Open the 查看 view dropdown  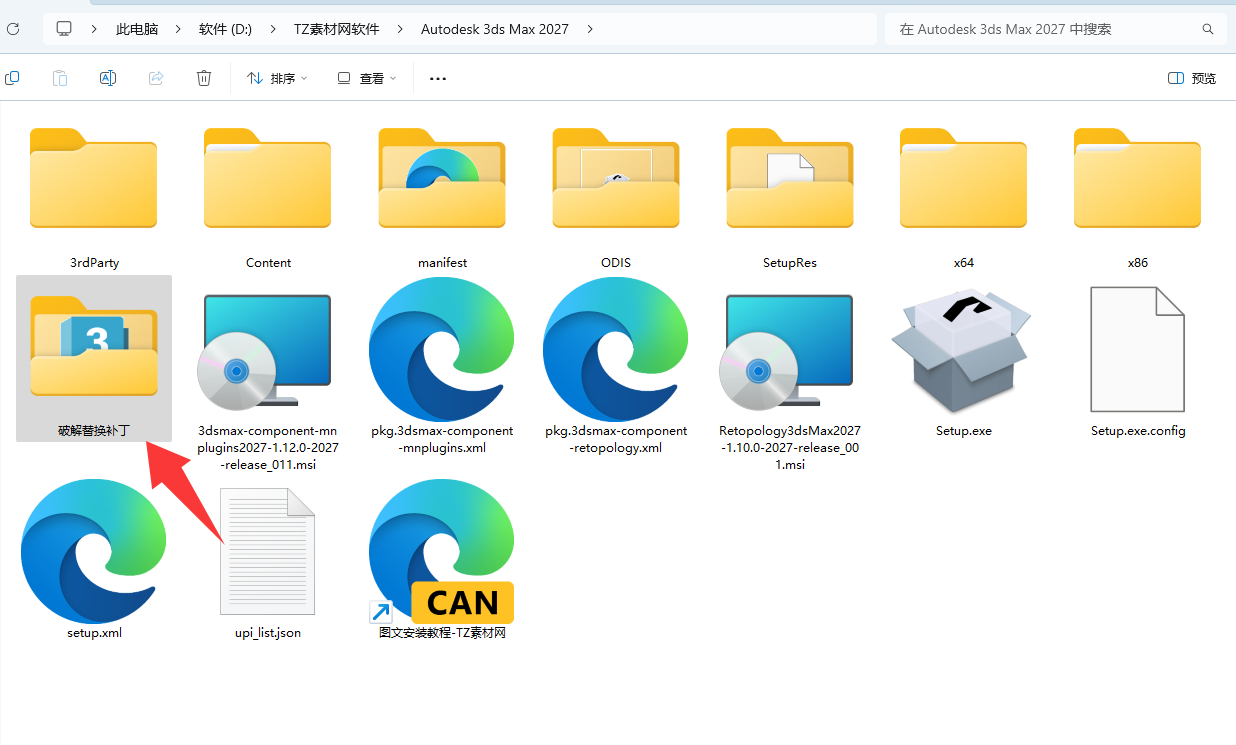coord(367,78)
